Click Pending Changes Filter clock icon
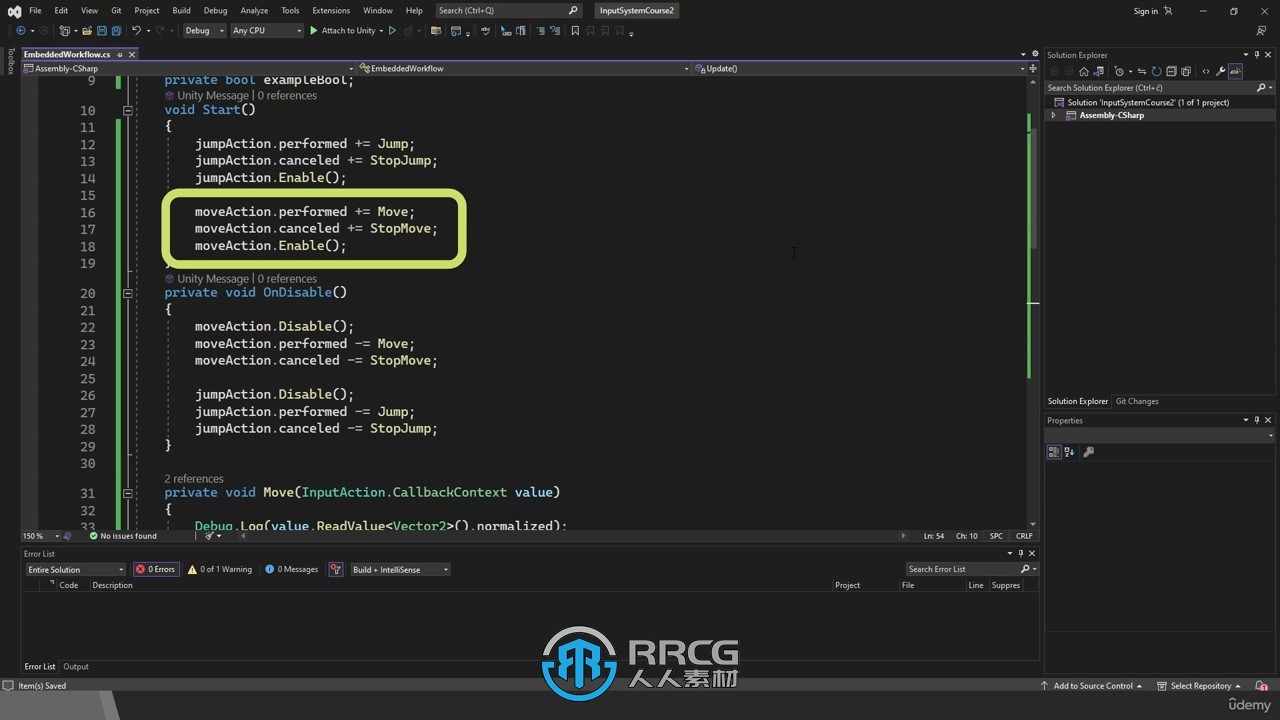The width and height of the screenshot is (1280, 720). (1119, 72)
